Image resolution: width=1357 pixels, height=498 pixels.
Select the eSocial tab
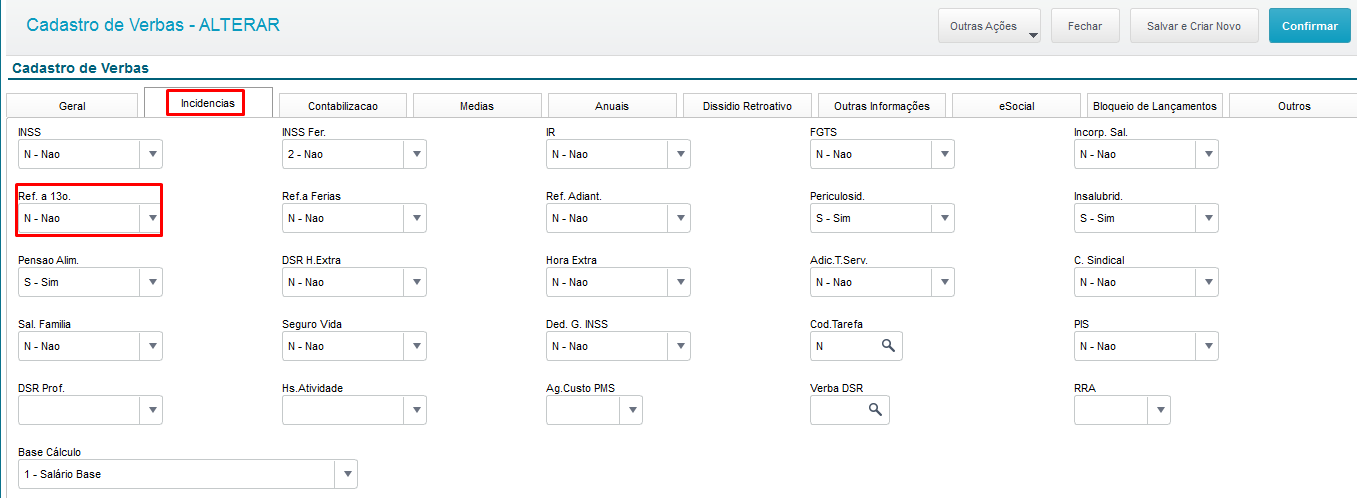[1016, 106]
